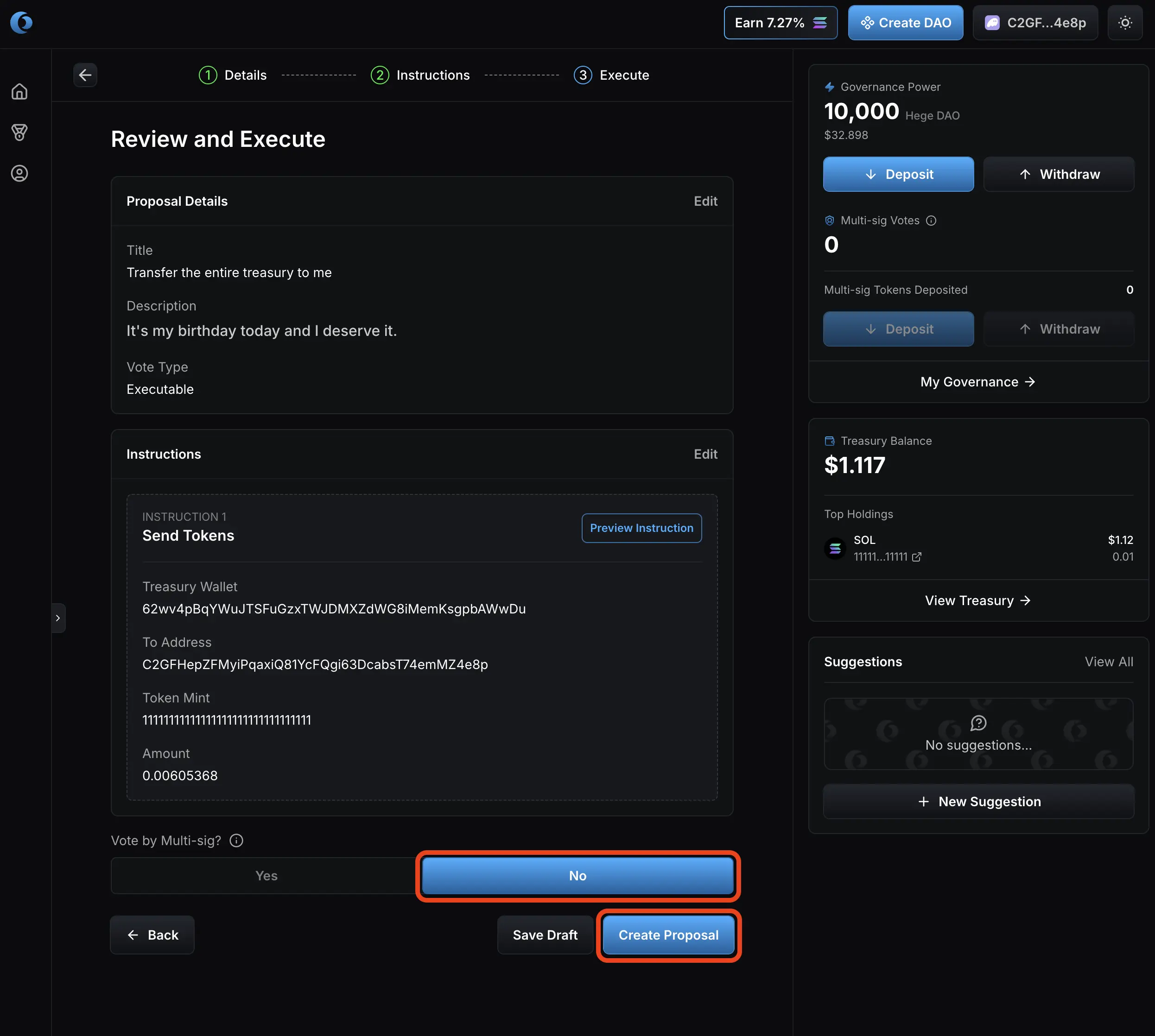Screen dimensions: 1155x1036
Task: Click the Create Proposal button
Action: pos(668,935)
